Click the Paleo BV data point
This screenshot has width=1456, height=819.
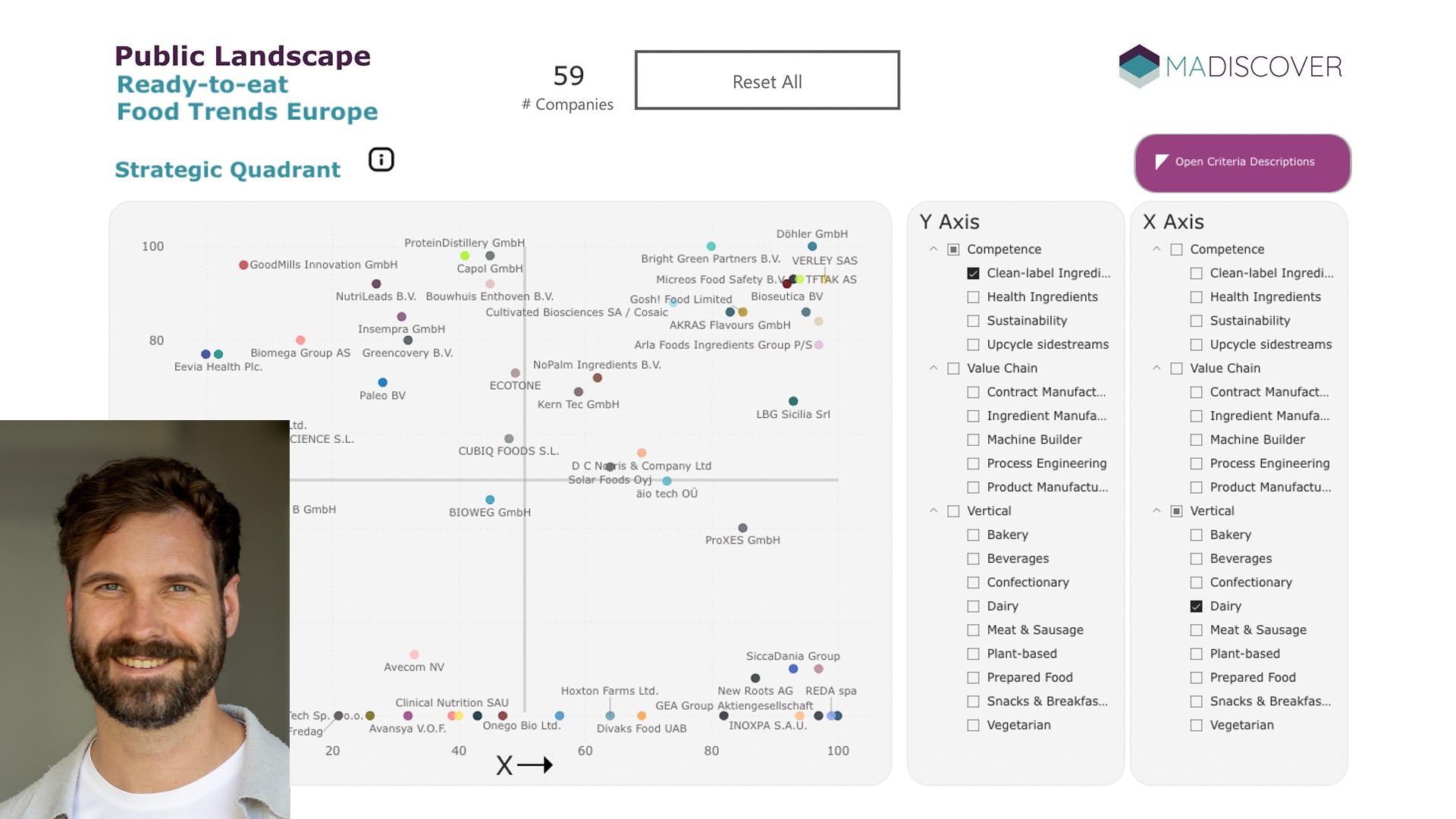(383, 382)
